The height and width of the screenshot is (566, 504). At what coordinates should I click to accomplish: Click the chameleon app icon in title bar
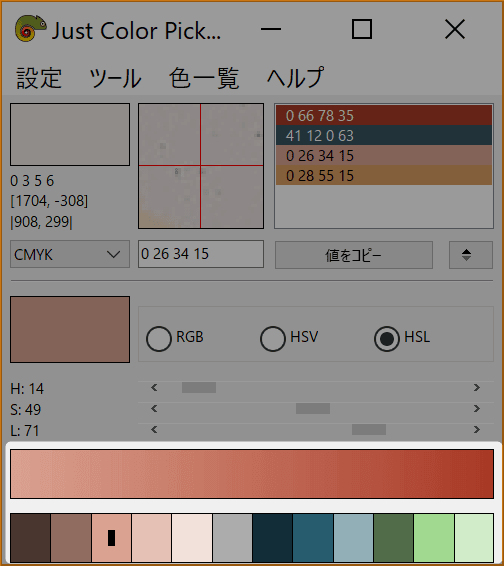click(x=30, y=29)
